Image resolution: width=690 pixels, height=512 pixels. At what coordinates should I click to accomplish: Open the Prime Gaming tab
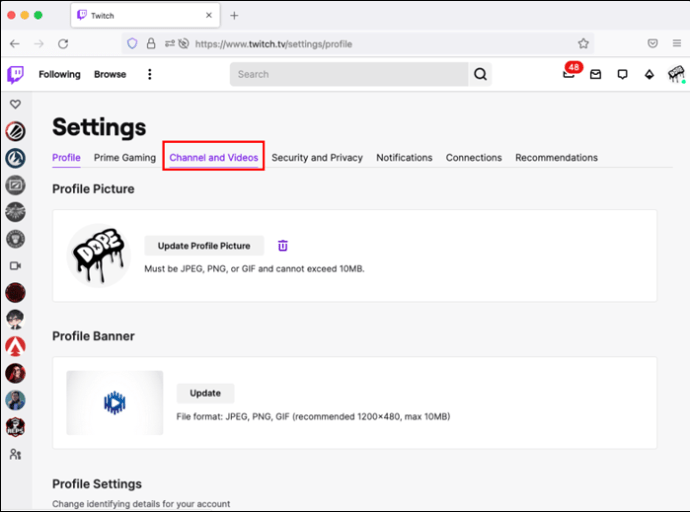(125, 157)
